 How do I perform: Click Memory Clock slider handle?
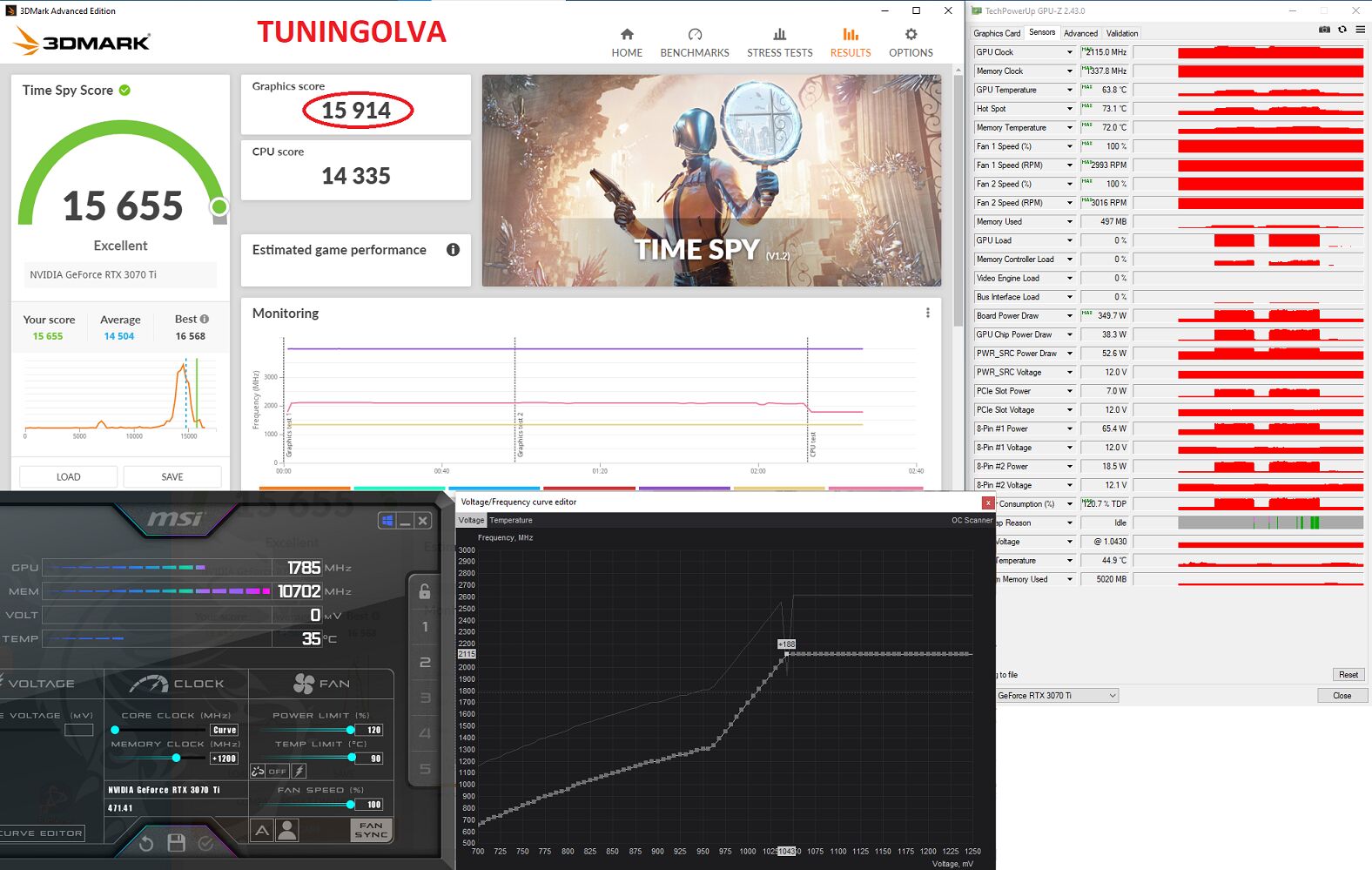pyautogui.click(x=176, y=758)
